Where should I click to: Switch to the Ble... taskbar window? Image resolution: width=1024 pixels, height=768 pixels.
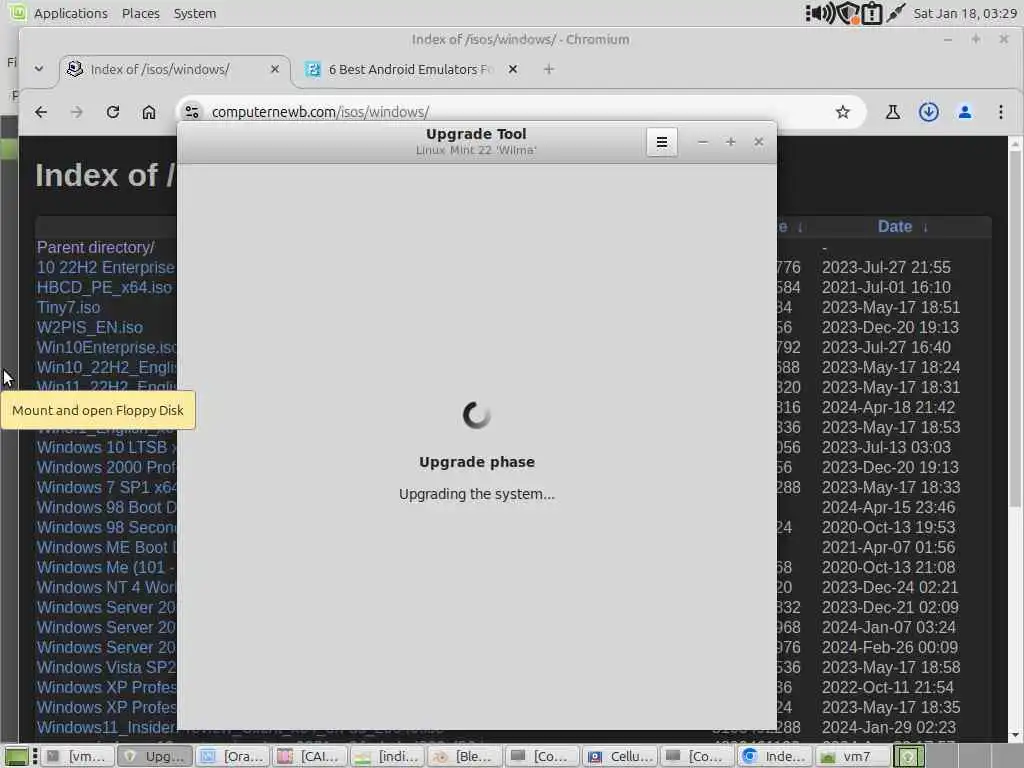point(464,756)
